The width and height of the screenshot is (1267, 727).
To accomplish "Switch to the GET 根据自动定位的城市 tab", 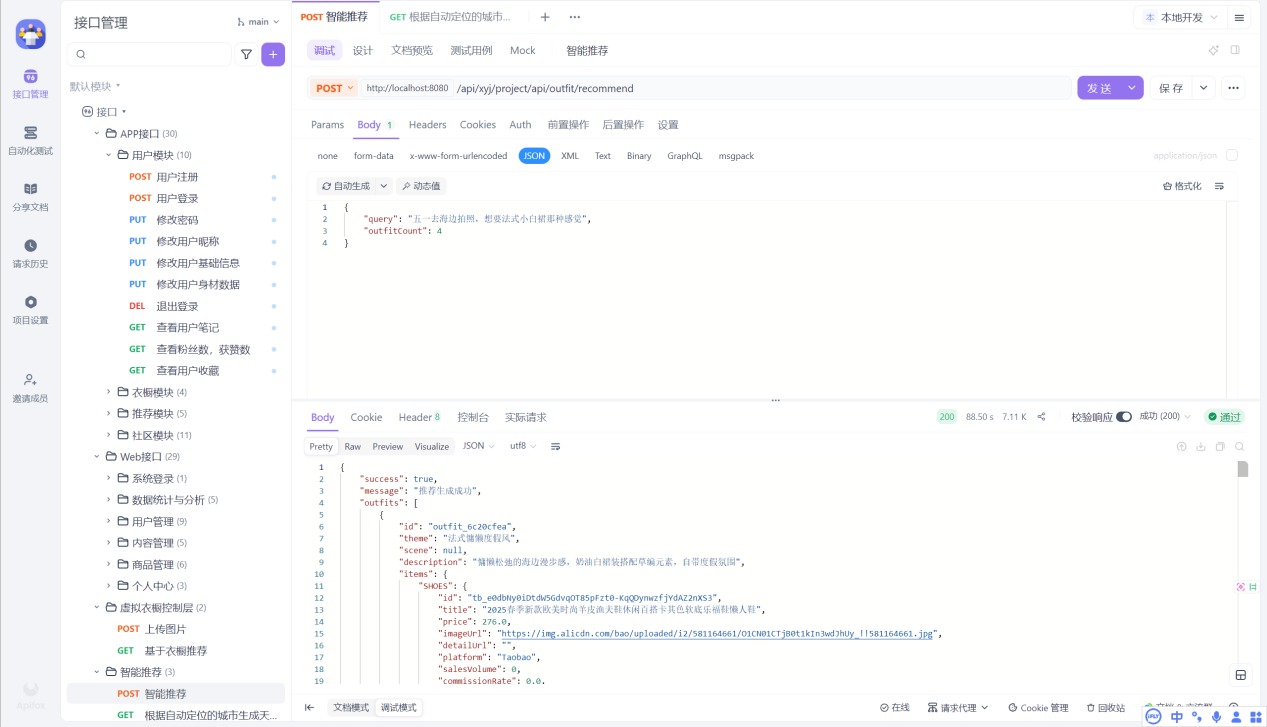I will click(450, 17).
